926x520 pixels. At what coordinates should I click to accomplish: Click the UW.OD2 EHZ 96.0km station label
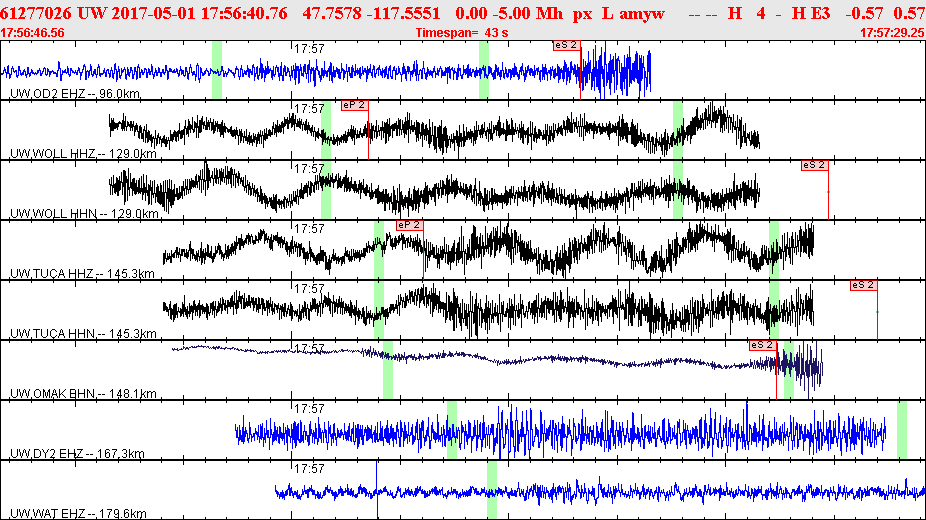75,94
